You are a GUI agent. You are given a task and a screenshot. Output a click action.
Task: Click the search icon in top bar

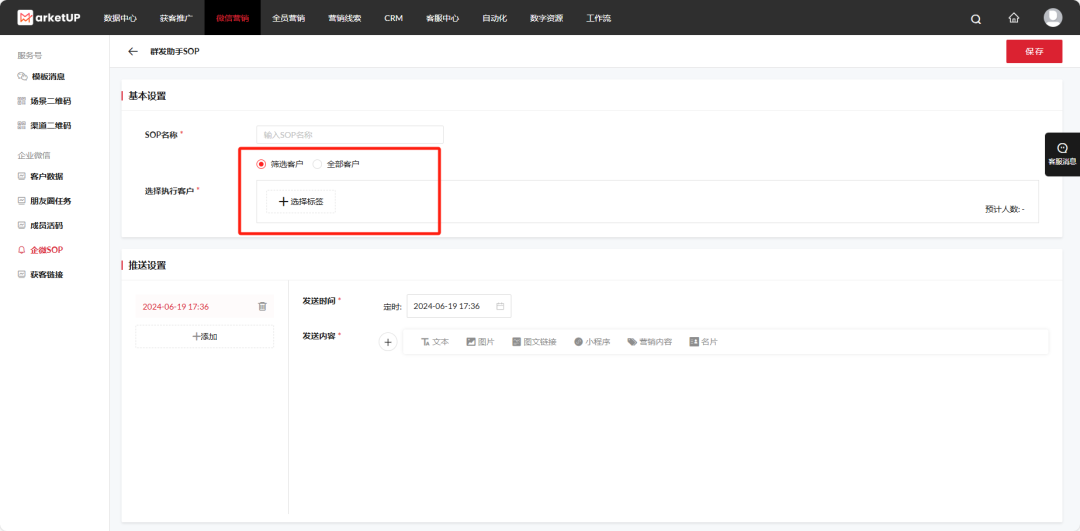point(976,18)
